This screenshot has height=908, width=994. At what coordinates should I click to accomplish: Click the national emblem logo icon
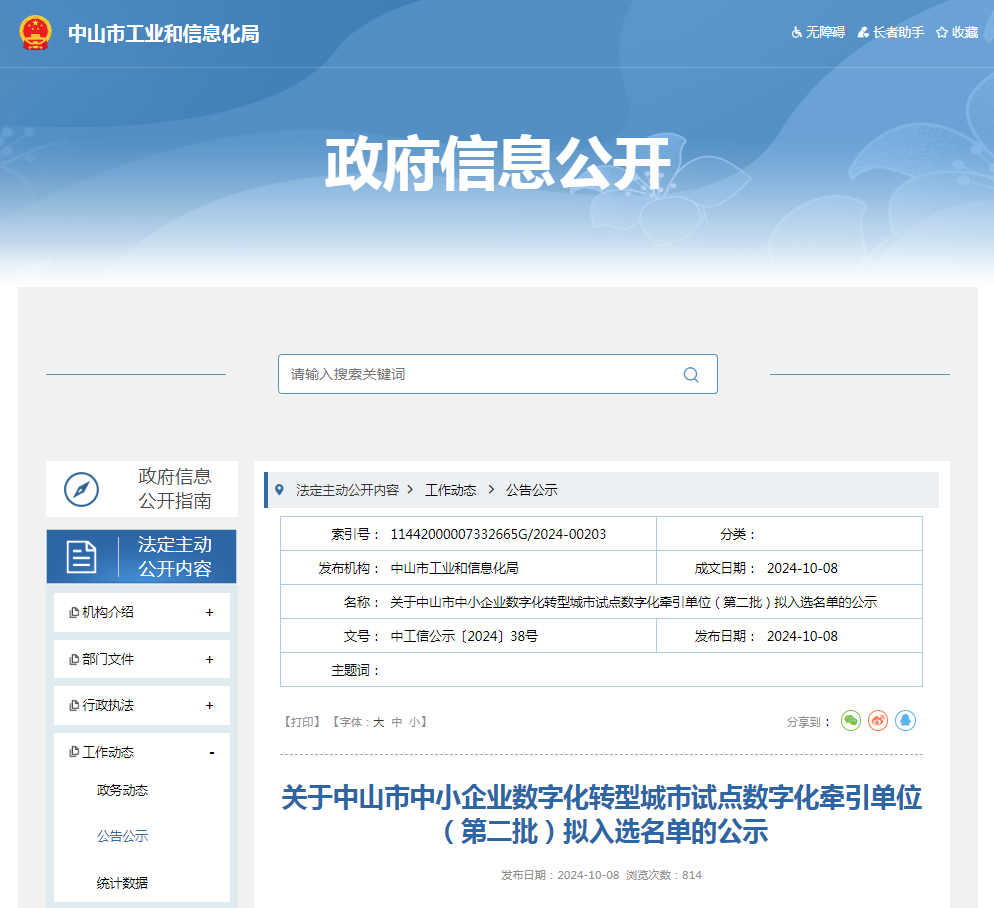coord(36,33)
